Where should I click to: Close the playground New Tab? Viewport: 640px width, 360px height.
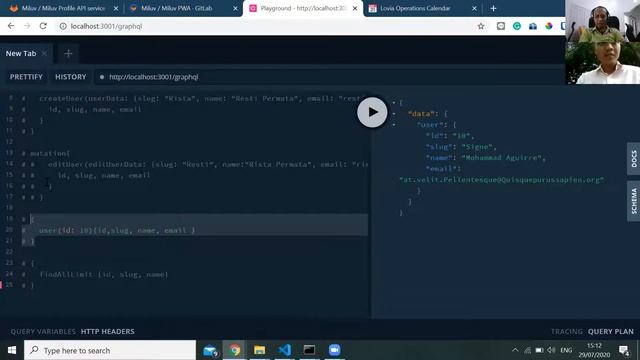(x=44, y=53)
